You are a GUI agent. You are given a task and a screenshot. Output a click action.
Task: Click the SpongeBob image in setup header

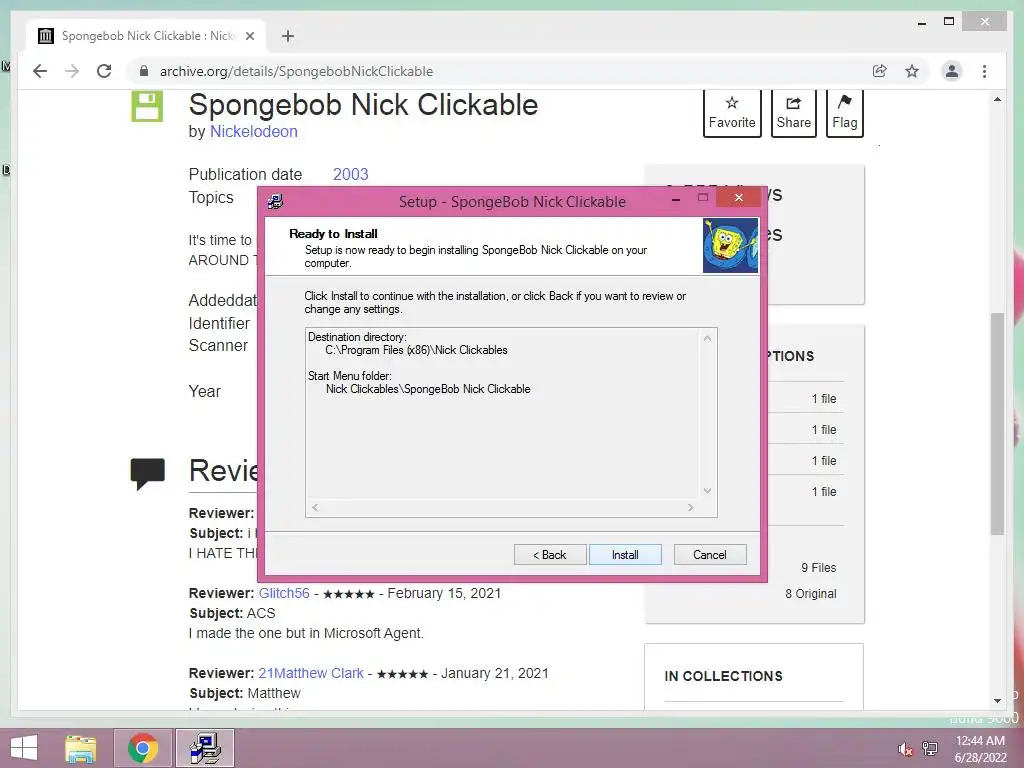point(730,246)
